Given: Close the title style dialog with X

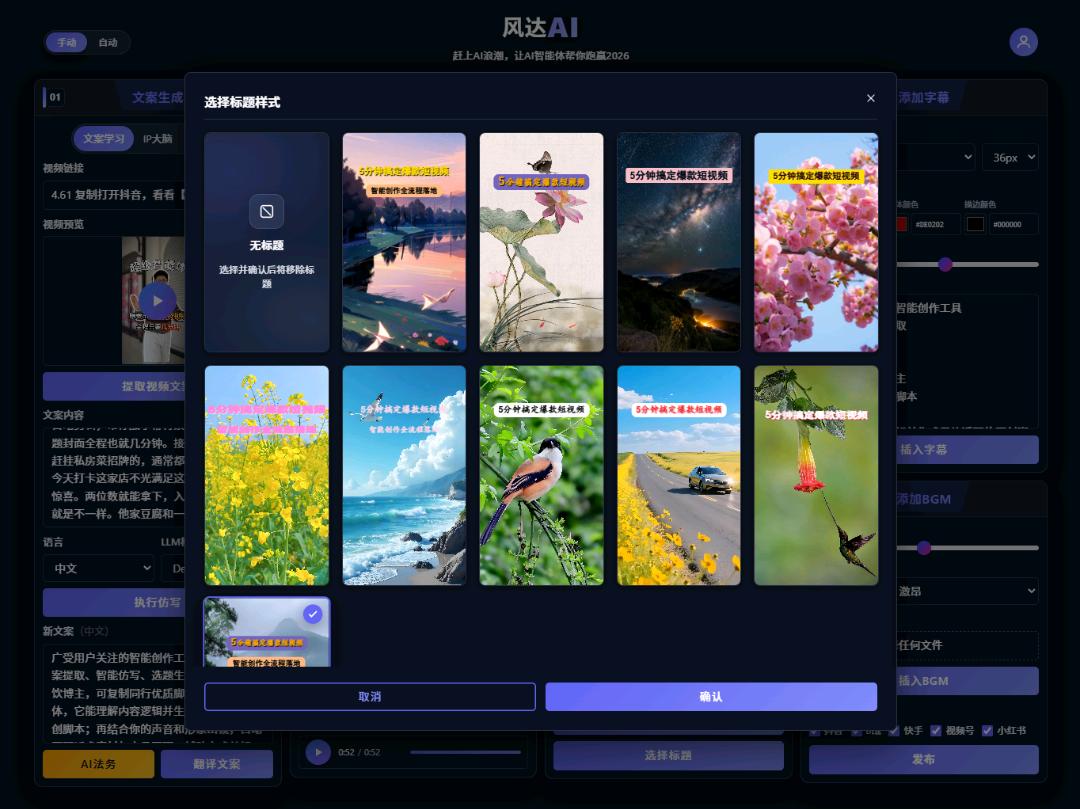Looking at the screenshot, I should [870, 98].
